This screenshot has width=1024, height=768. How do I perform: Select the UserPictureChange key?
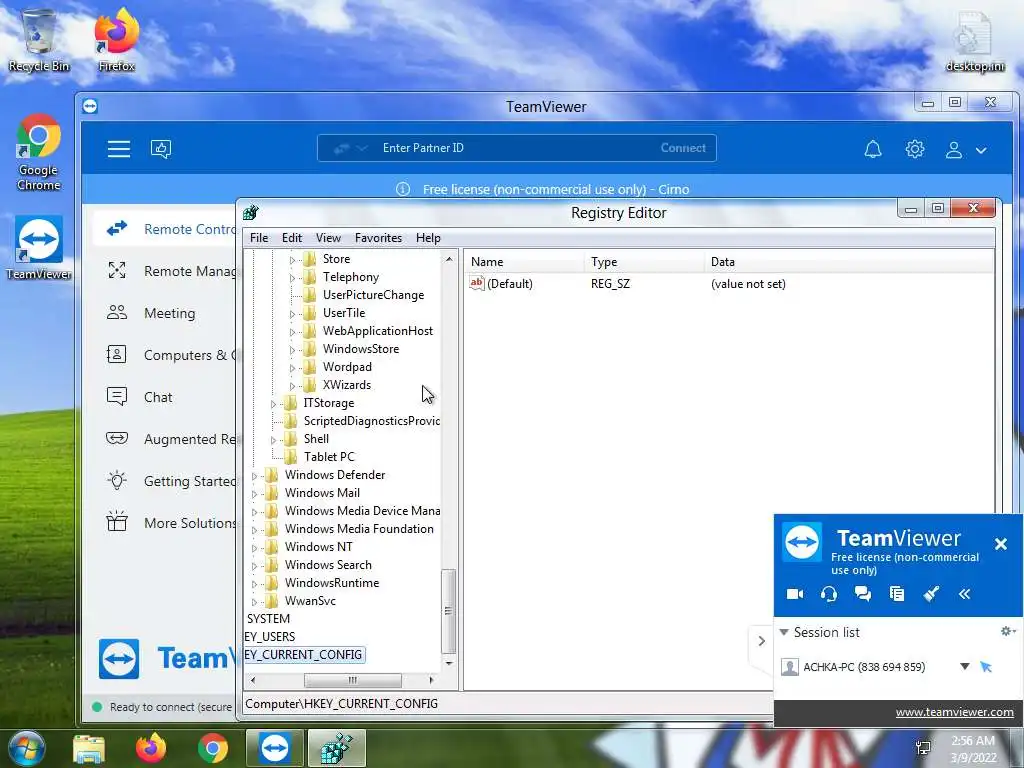click(373, 295)
